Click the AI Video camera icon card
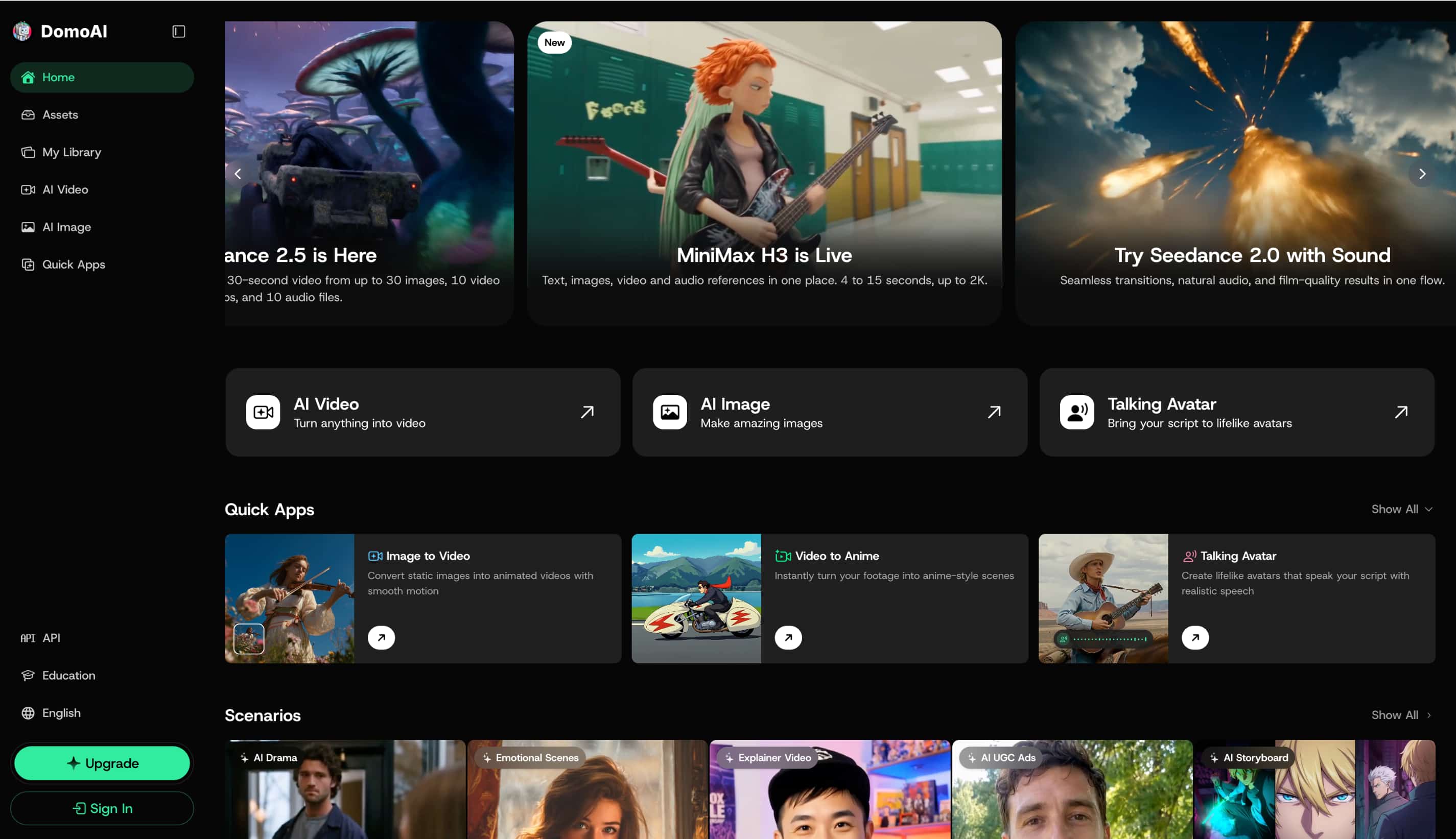 pos(263,412)
